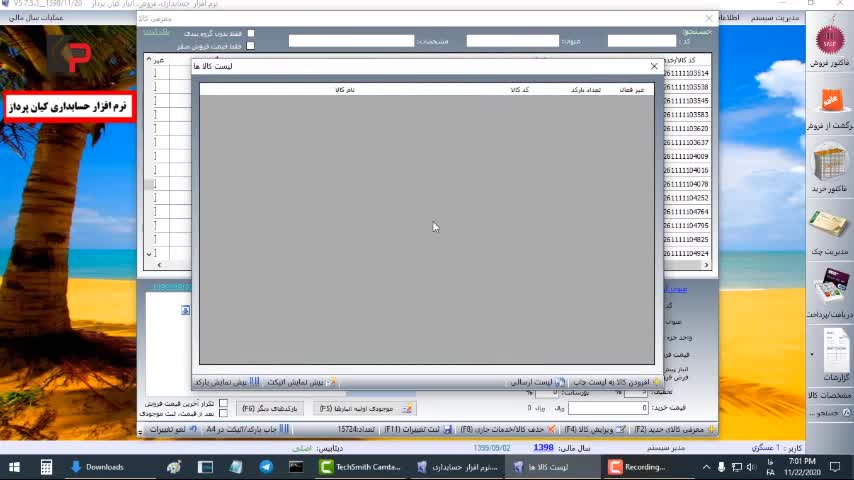854x480 pixels.
Task: Open Calculator from the Windows taskbar
Action: [46, 467]
